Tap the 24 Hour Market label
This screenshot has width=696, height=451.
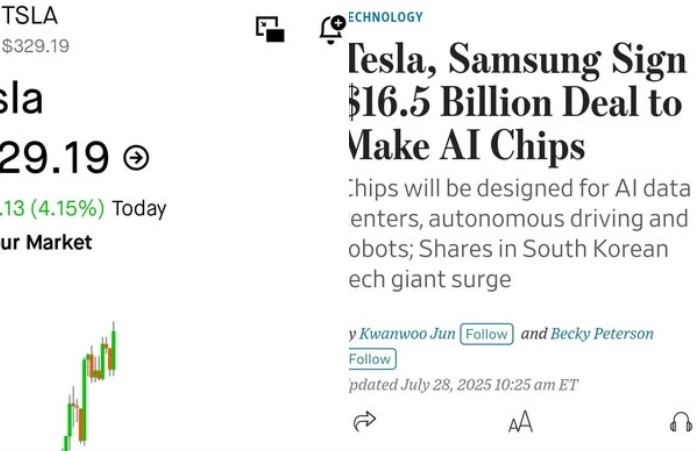click(46, 242)
